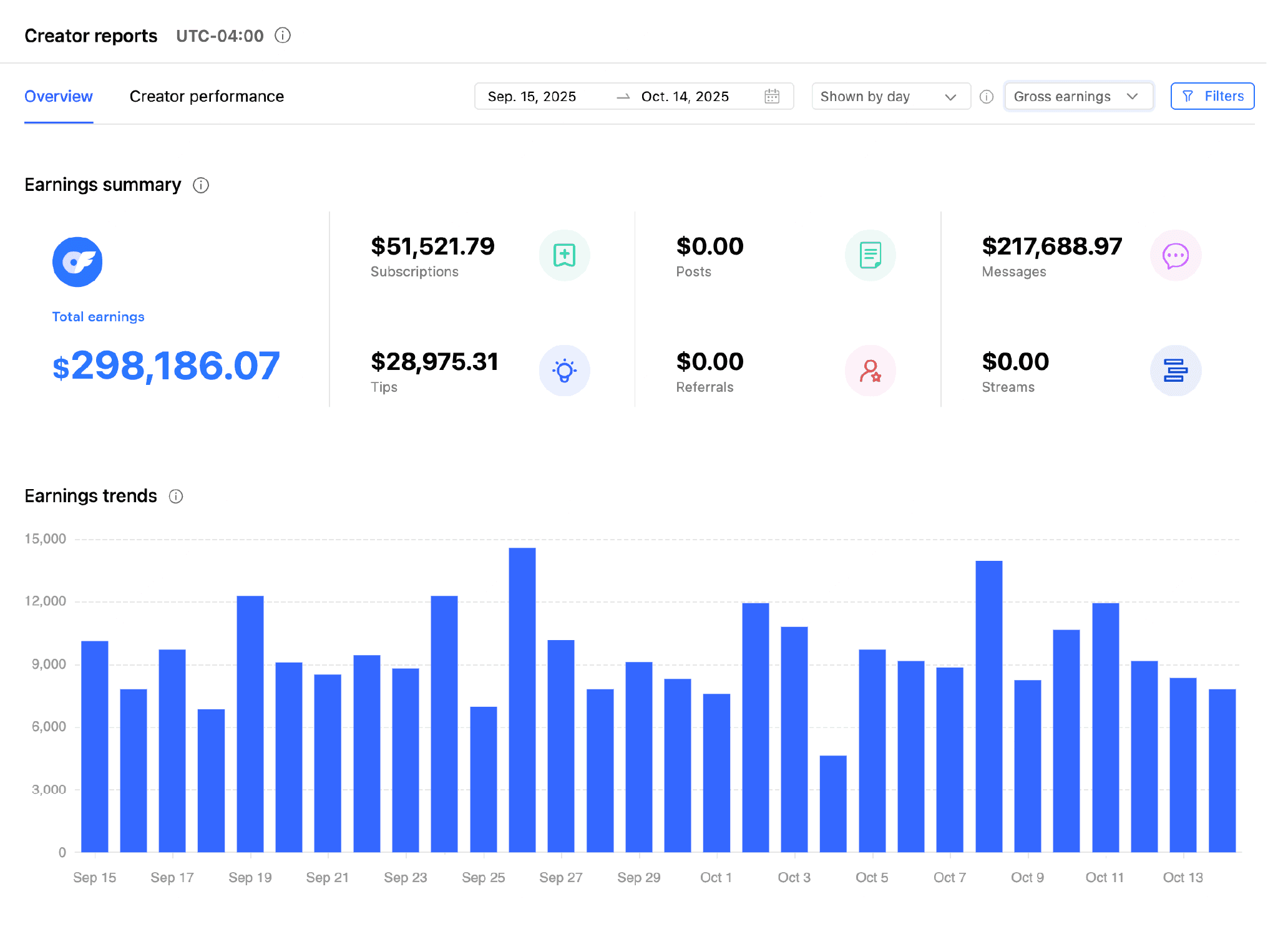Click the blue Total earnings logo

[x=77, y=262]
